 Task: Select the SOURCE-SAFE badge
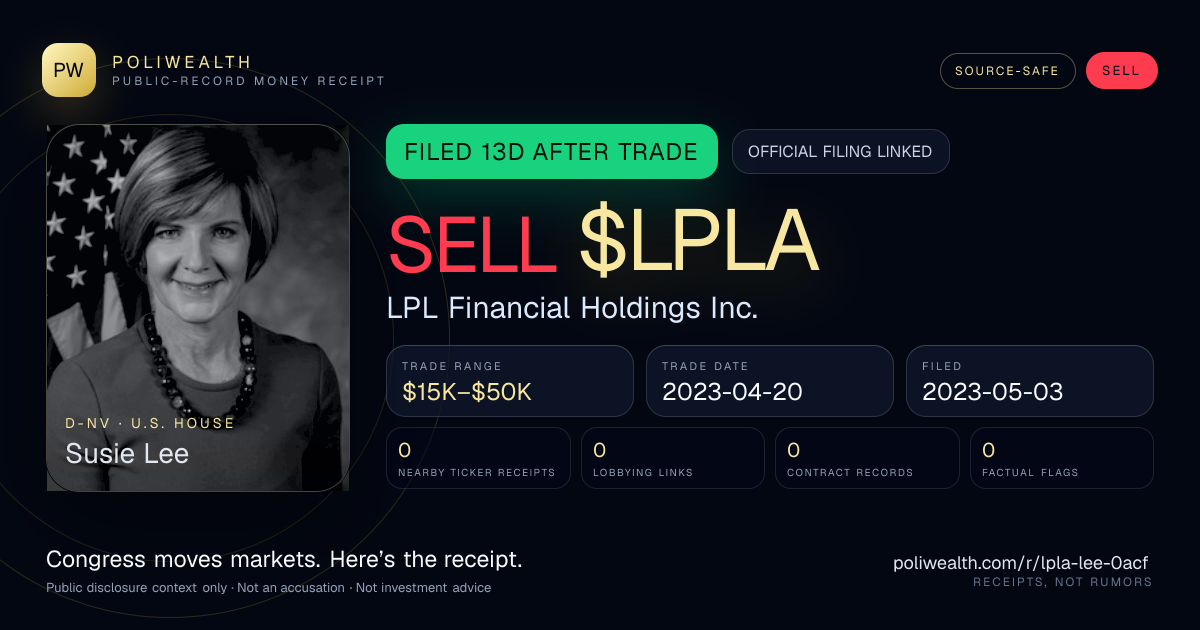pos(1007,71)
